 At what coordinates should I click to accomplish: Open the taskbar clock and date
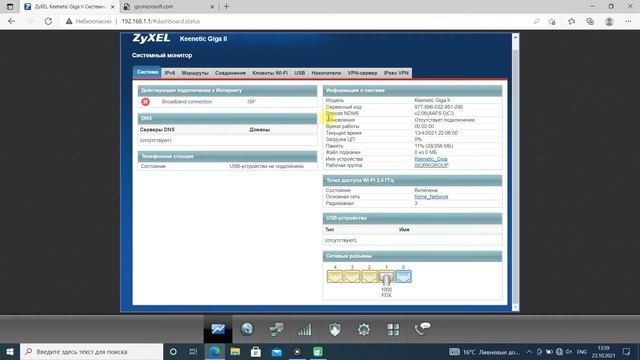click(603, 351)
